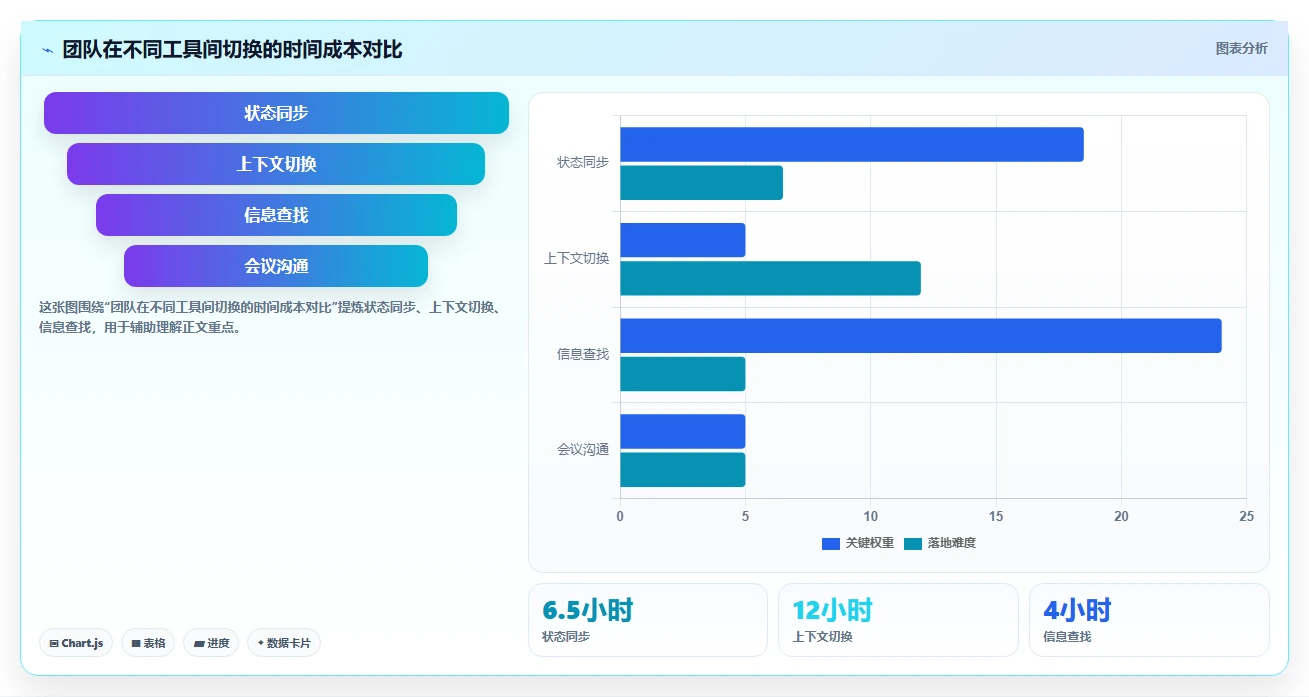Image resolution: width=1309 pixels, height=697 pixels.
Task: Select the 上下文切换 funnel stage
Action: point(276,164)
